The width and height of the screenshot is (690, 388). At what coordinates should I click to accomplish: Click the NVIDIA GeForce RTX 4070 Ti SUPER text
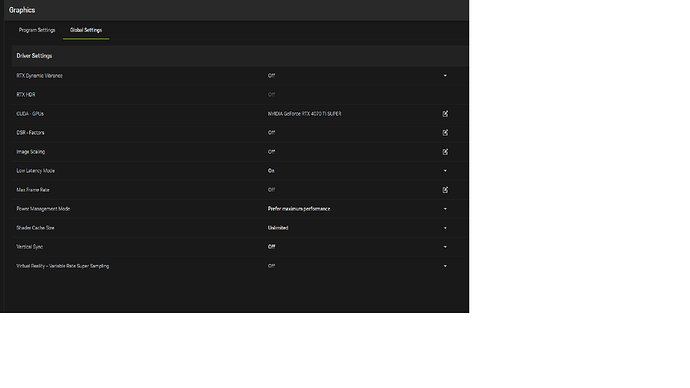(x=305, y=113)
